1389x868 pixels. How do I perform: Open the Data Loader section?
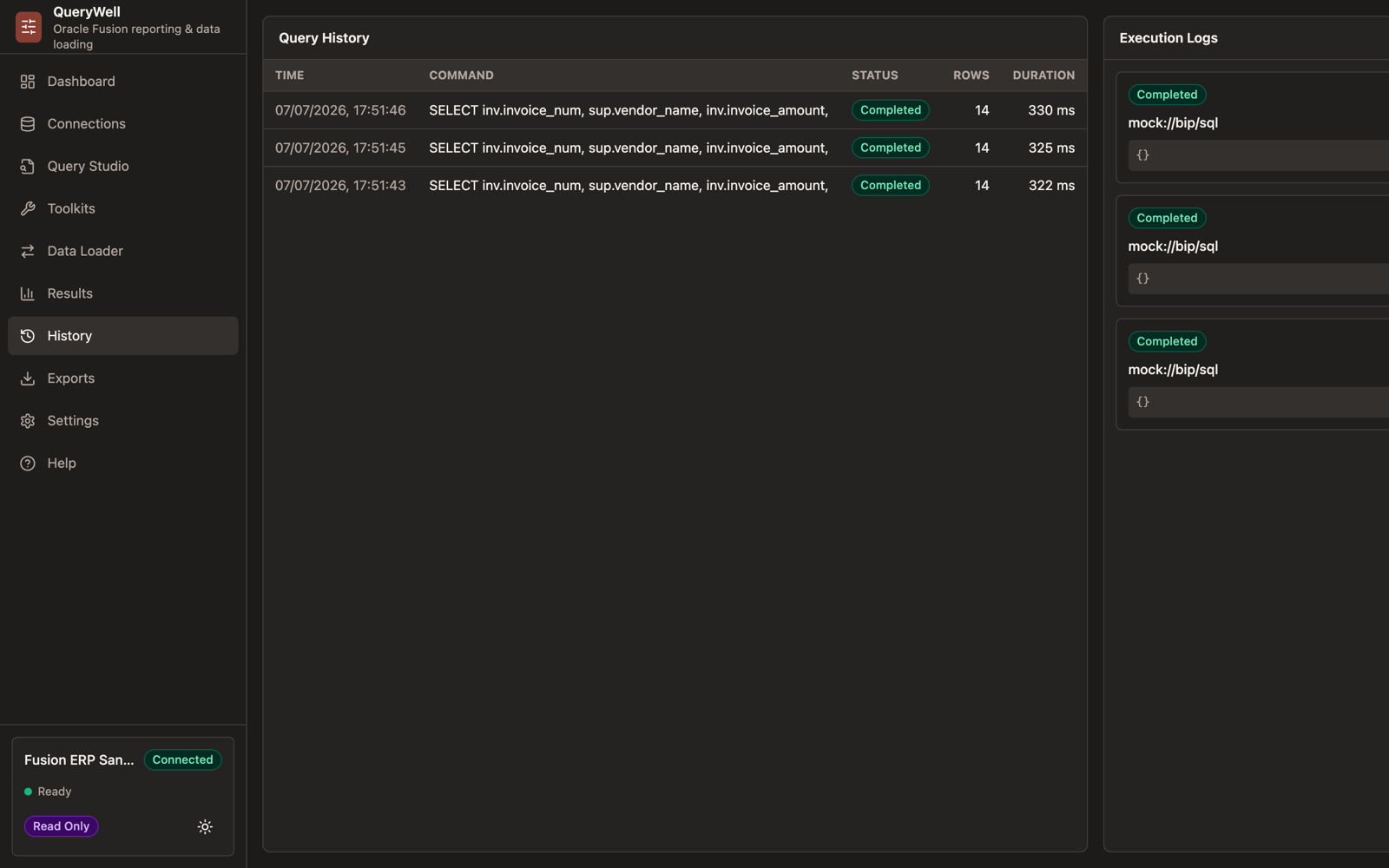point(123,252)
